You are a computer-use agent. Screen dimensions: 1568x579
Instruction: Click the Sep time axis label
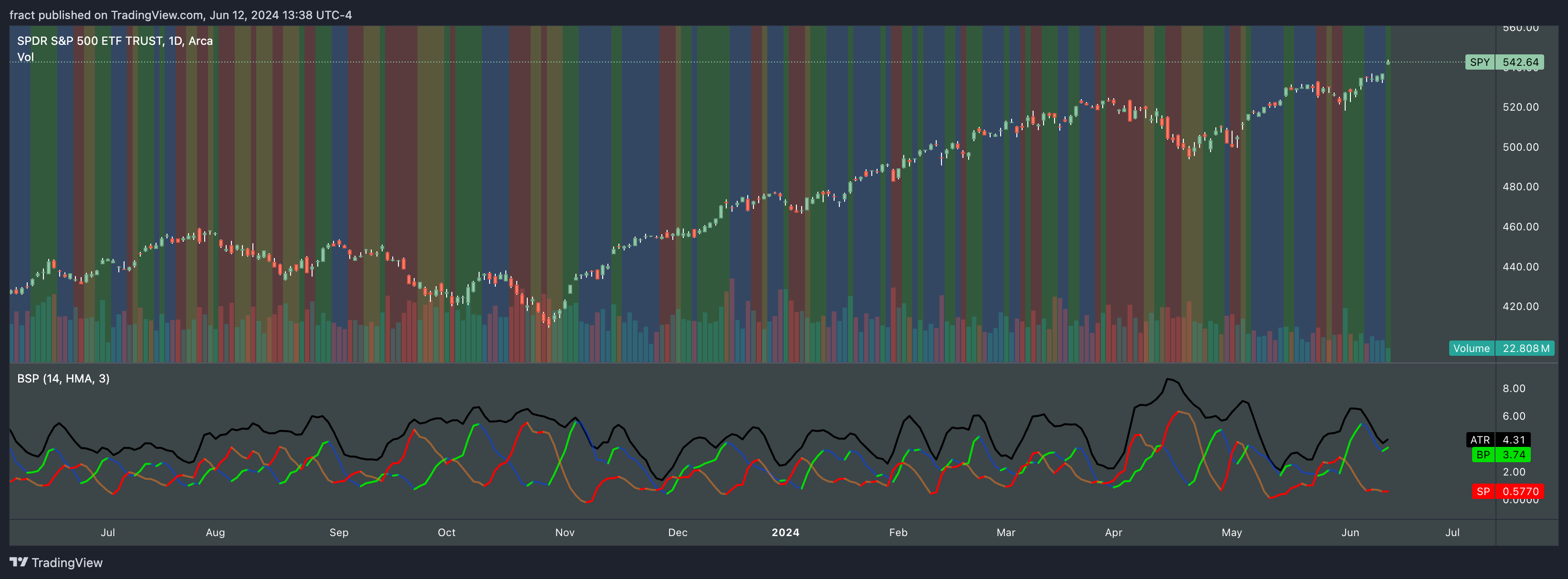coord(339,532)
